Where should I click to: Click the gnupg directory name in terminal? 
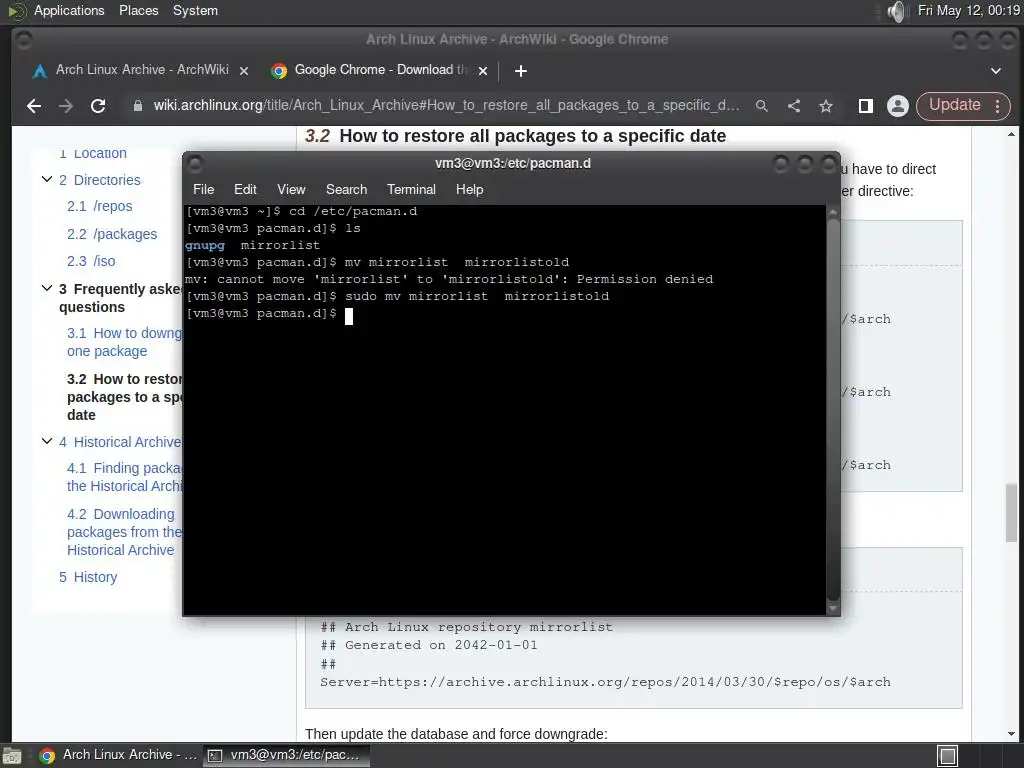(204, 246)
